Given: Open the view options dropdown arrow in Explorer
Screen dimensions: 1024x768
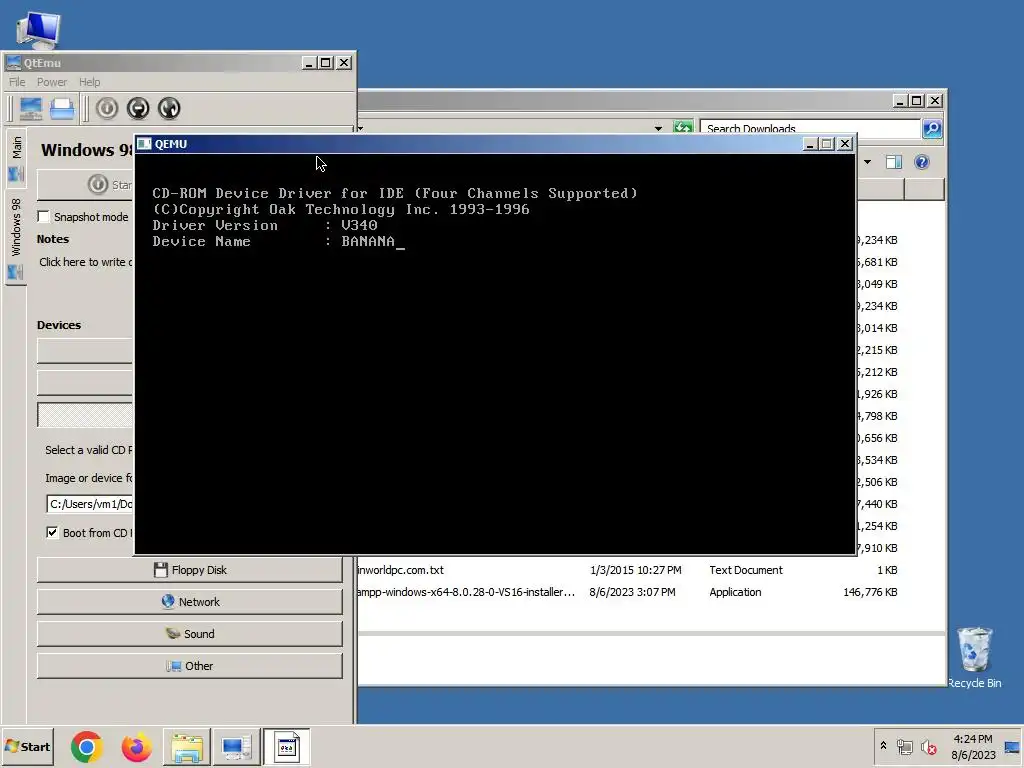Looking at the screenshot, I should [867, 162].
